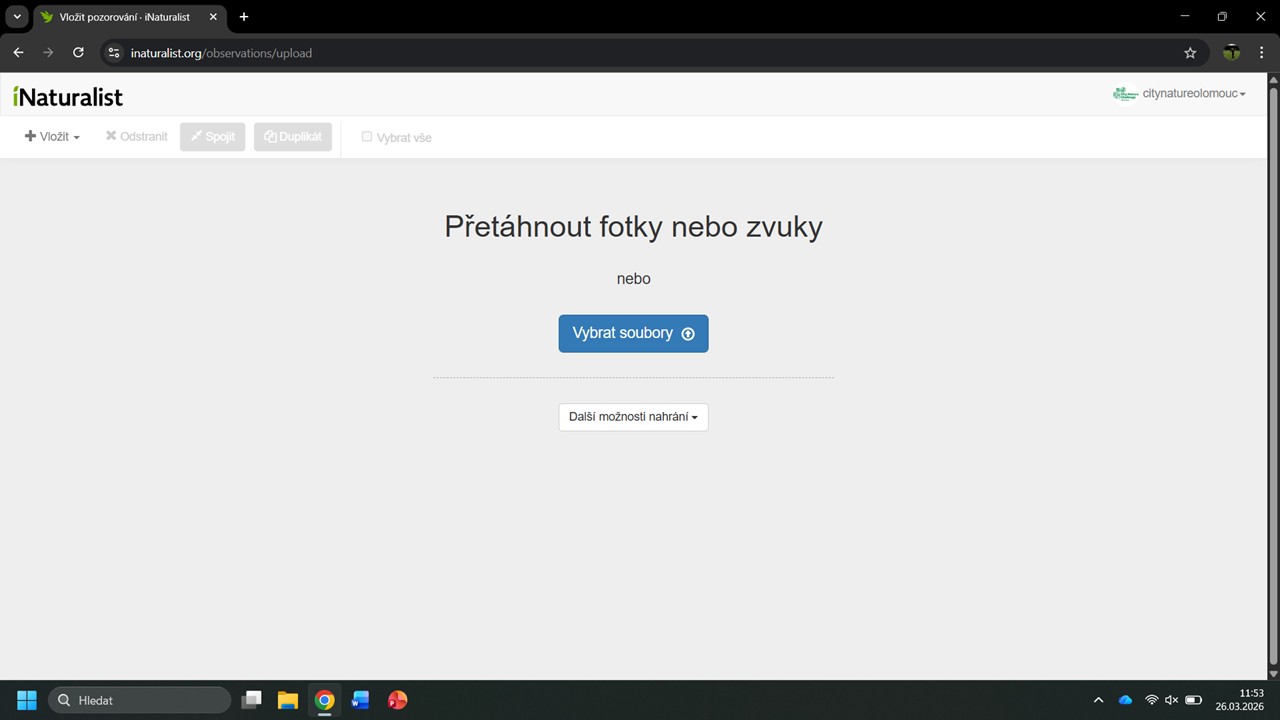This screenshot has height=720, width=1280.
Task: Click the OneDrive cloud tray icon
Action: [x=1125, y=700]
